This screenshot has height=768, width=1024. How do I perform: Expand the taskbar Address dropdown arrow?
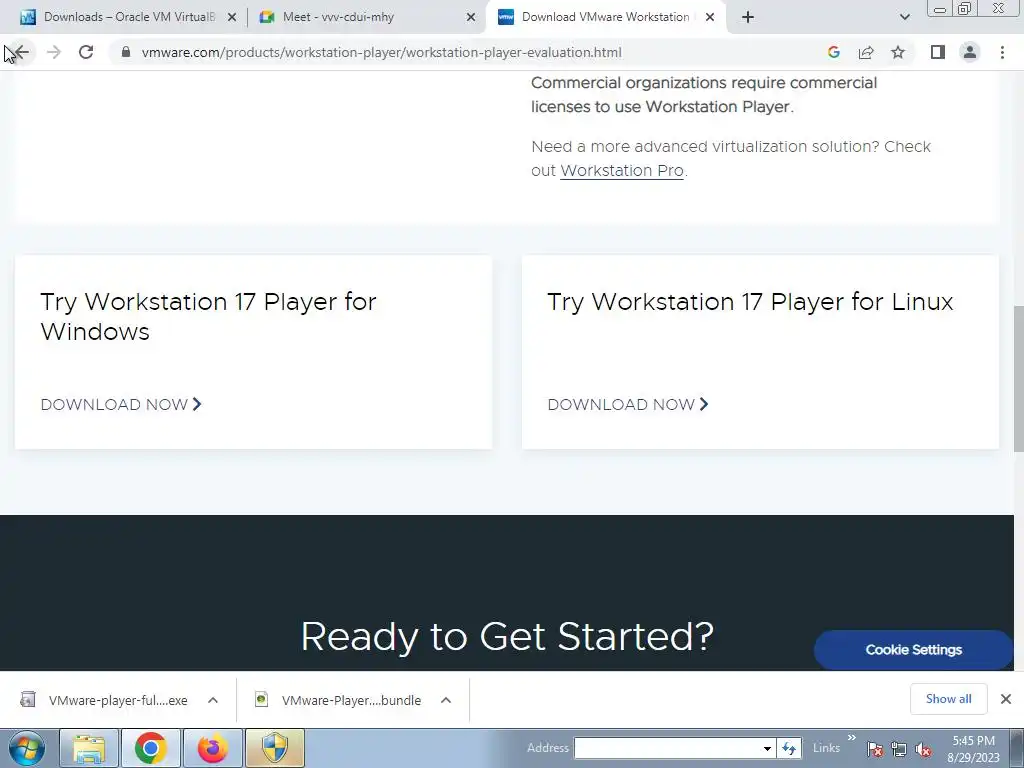tap(767, 748)
